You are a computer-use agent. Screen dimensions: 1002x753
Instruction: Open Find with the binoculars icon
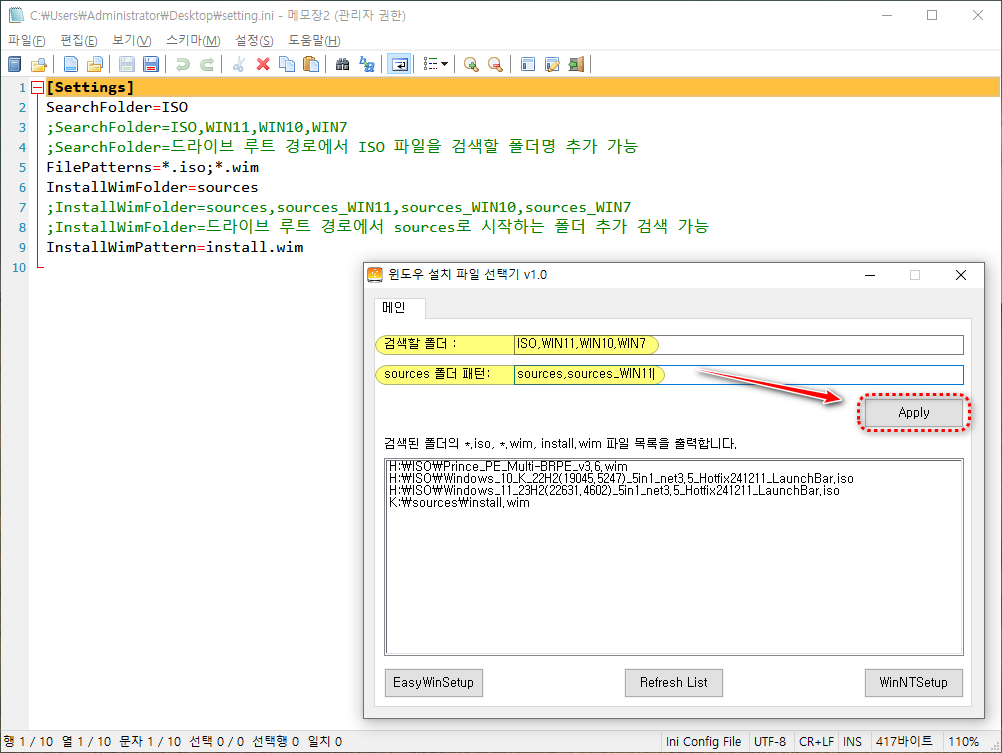pyautogui.click(x=343, y=64)
